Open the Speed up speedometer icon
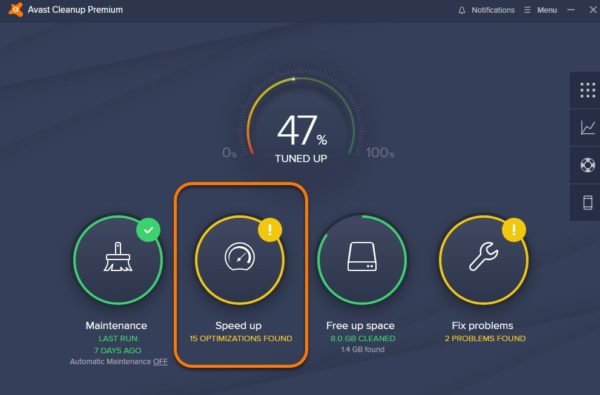 [240, 256]
